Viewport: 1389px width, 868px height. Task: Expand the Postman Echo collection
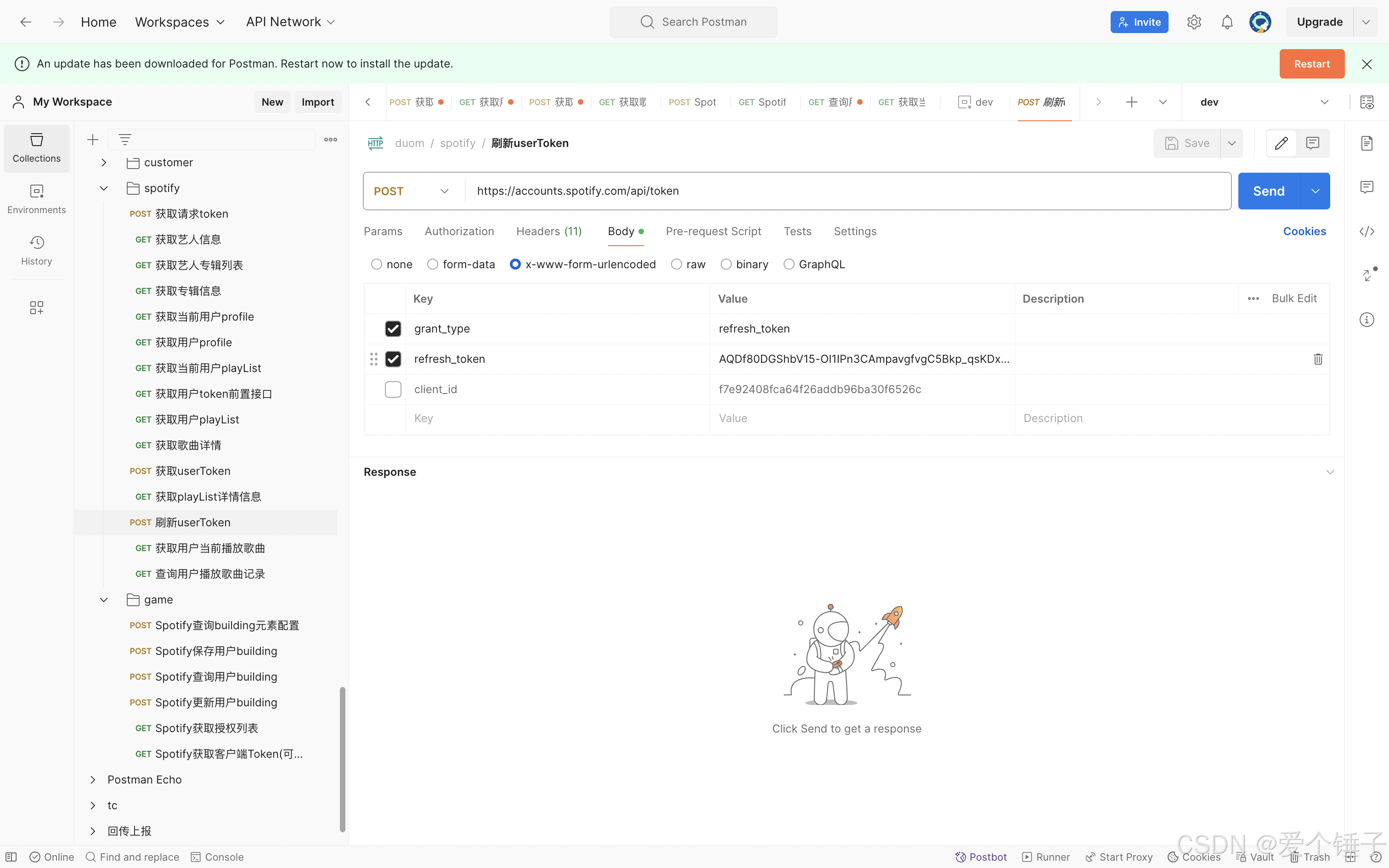[x=92, y=780]
